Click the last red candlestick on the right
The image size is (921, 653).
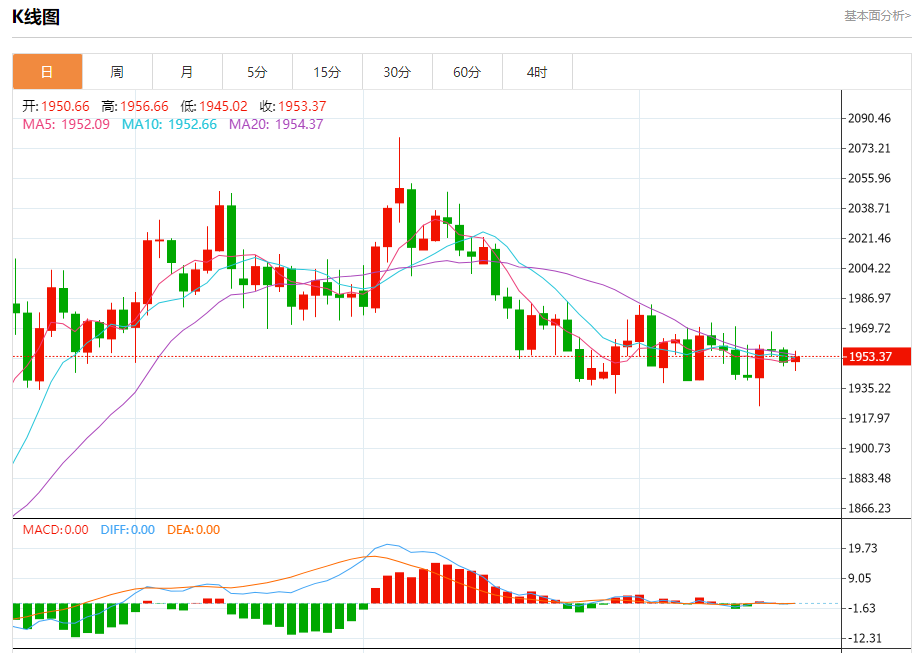pos(795,359)
